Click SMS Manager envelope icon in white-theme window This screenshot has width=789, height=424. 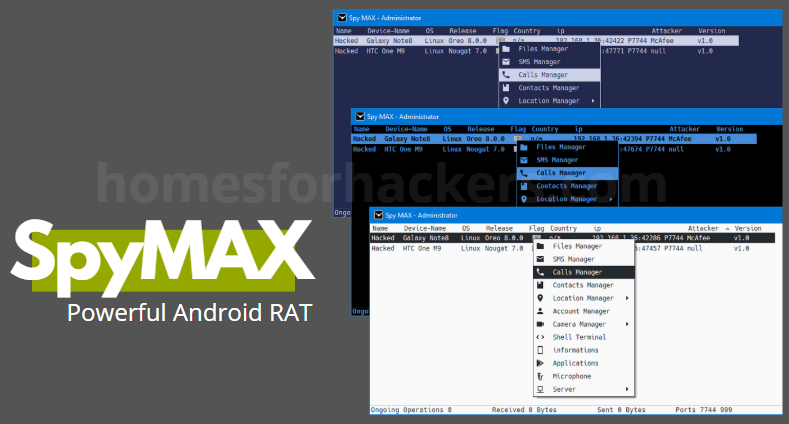[540, 259]
